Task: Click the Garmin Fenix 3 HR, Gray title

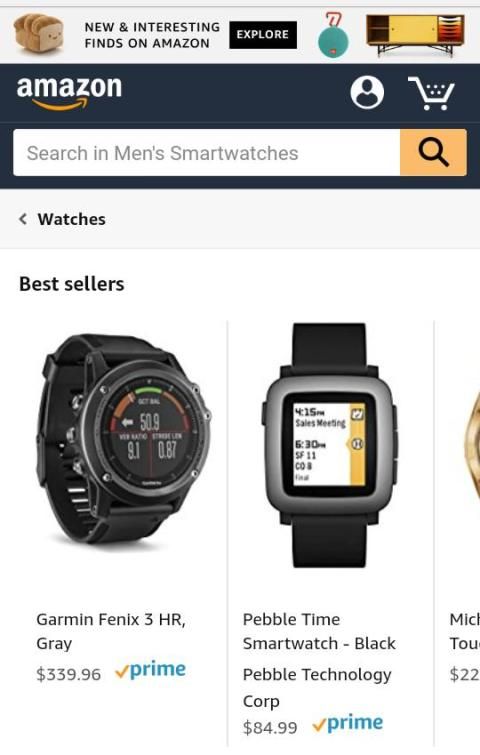Action: coord(111,631)
